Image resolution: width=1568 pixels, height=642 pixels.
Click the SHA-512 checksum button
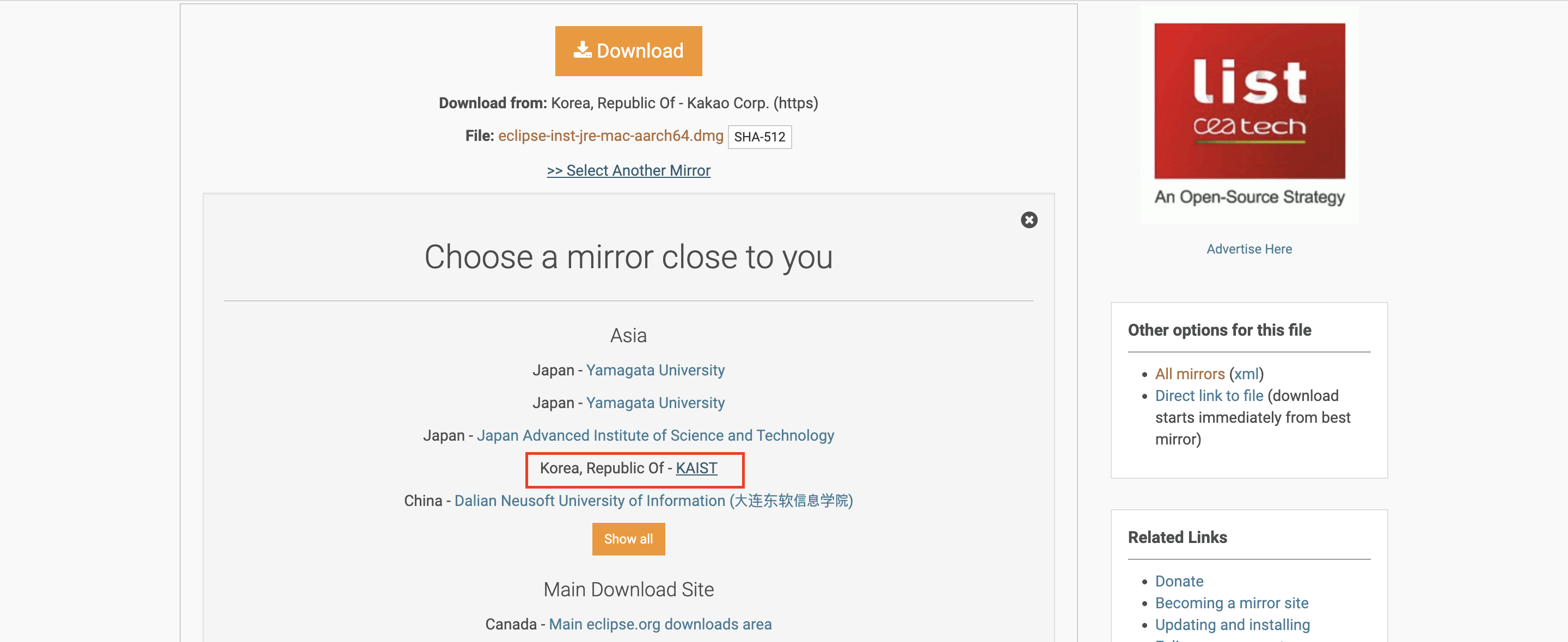click(759, 137)
